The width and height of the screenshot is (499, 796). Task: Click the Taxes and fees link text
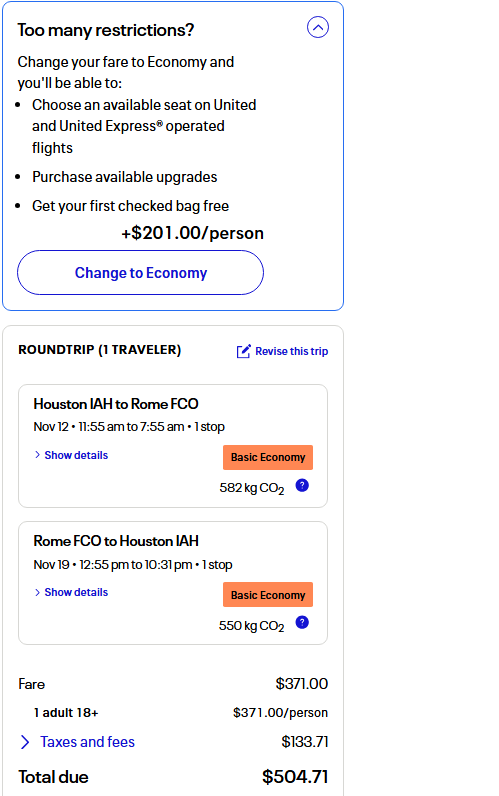(x=87, y=742)
